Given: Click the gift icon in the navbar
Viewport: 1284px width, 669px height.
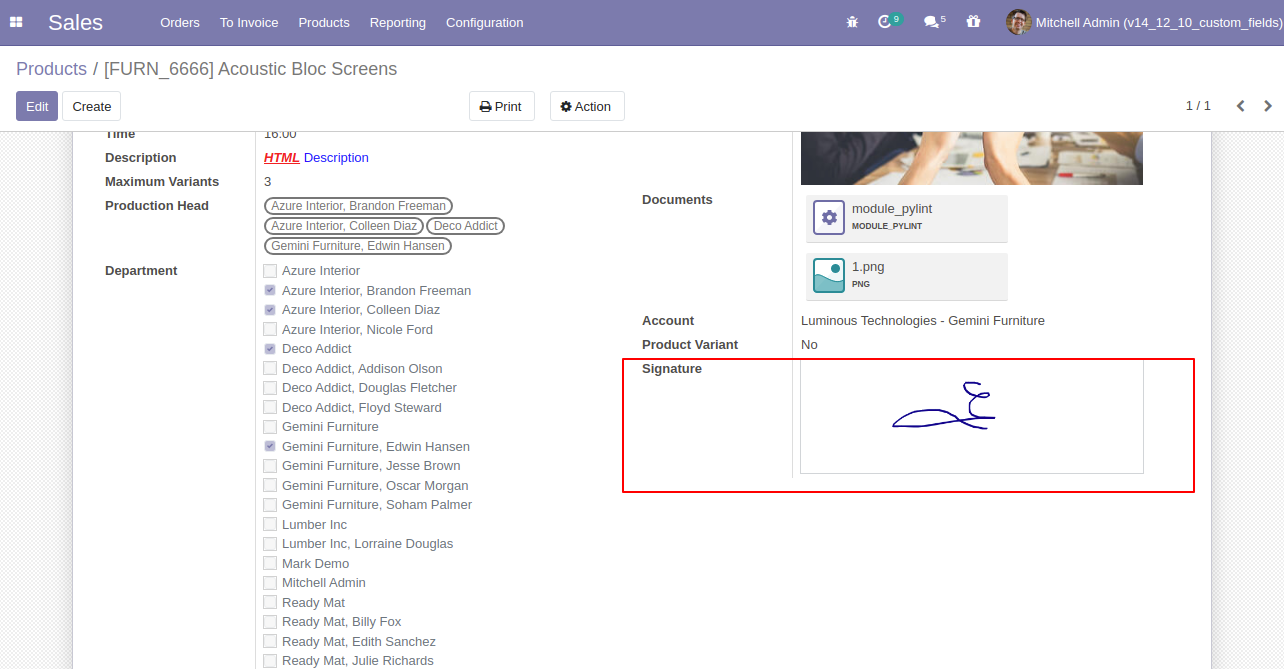Looking at the screenshot, I should (x=973, y=22).
